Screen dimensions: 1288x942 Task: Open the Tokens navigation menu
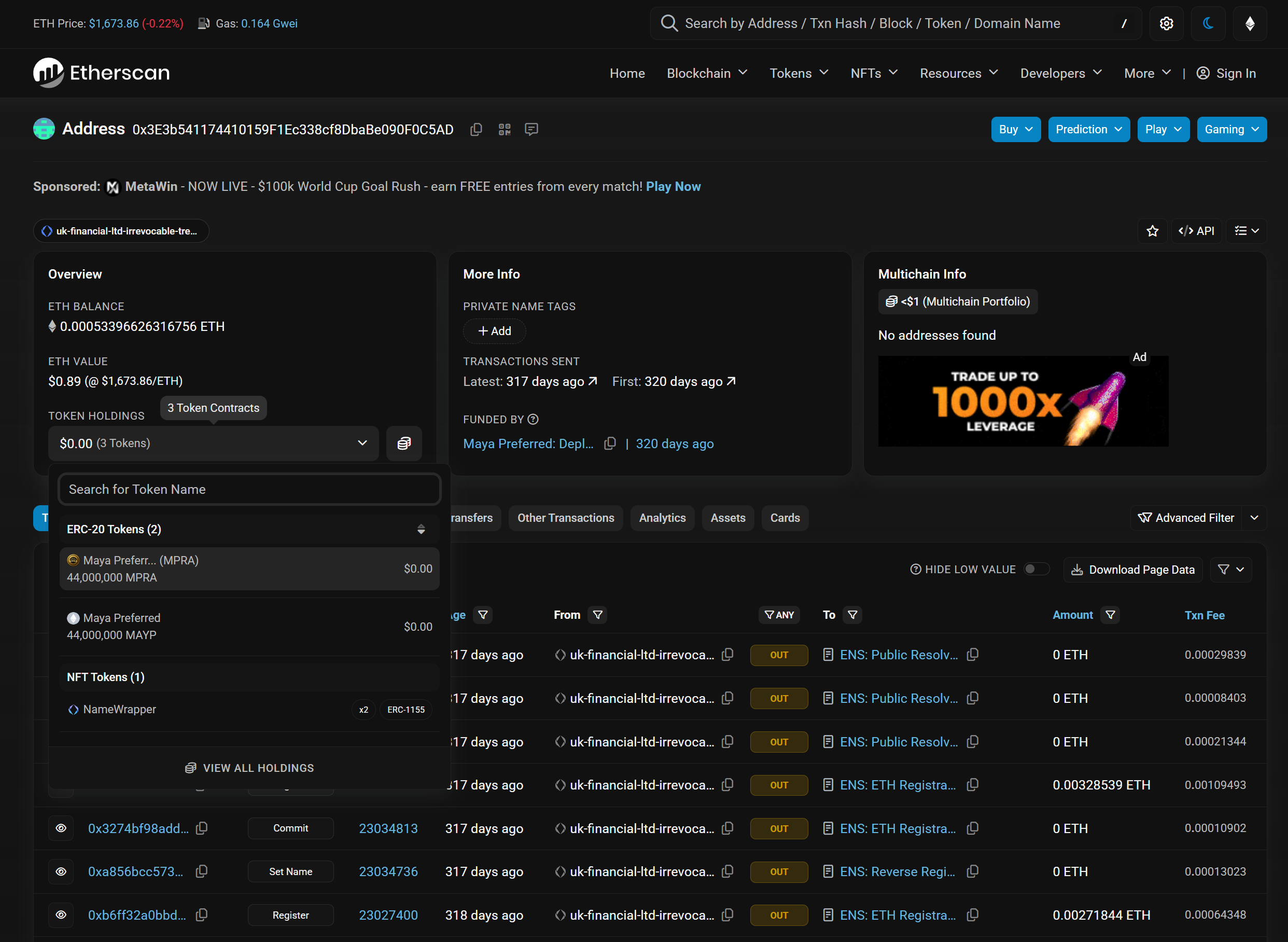[799, 73]
